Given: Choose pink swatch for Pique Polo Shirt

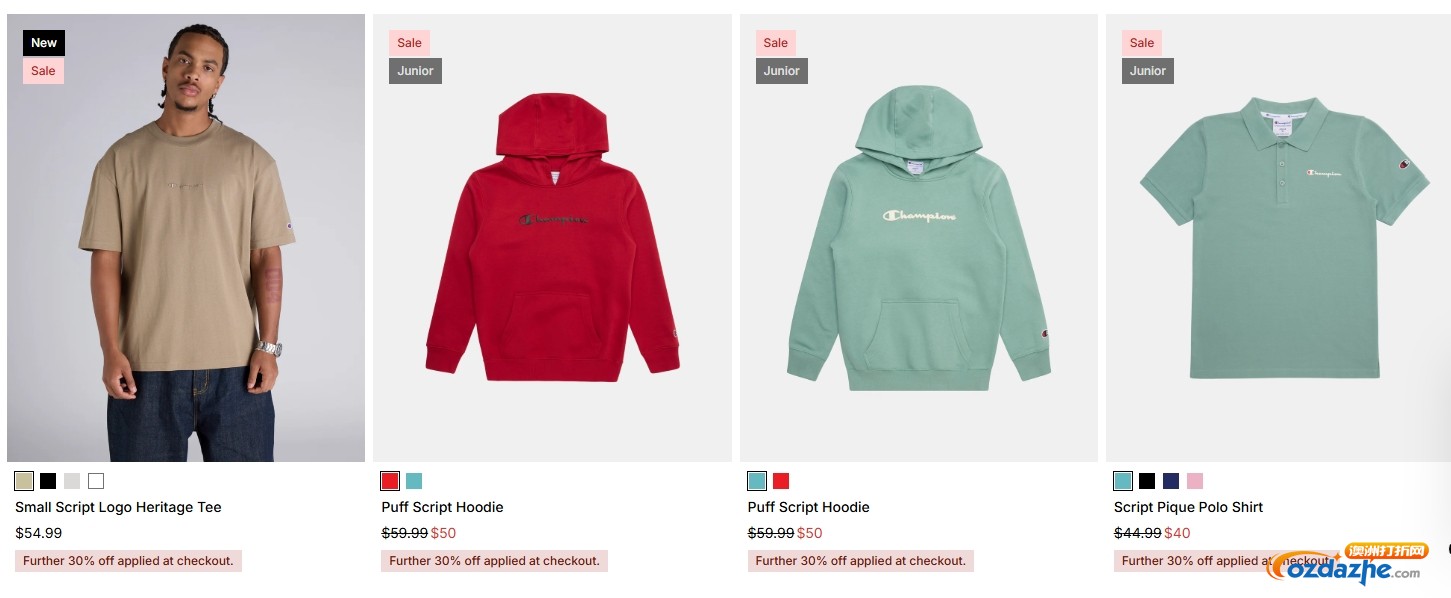Looking at the screenshot, I should (1195, 481).
